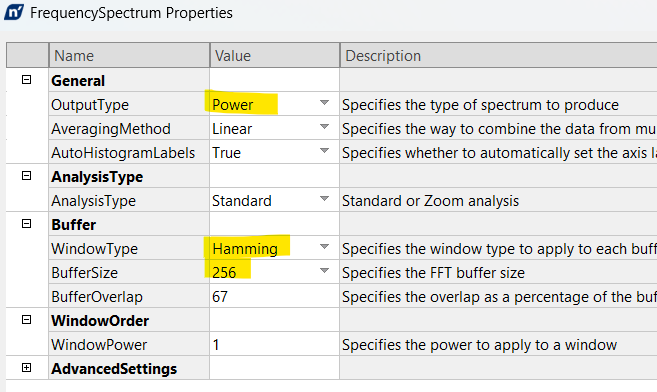Collapse the WindowOrder section
657x392 pixels.
(26, 320)
